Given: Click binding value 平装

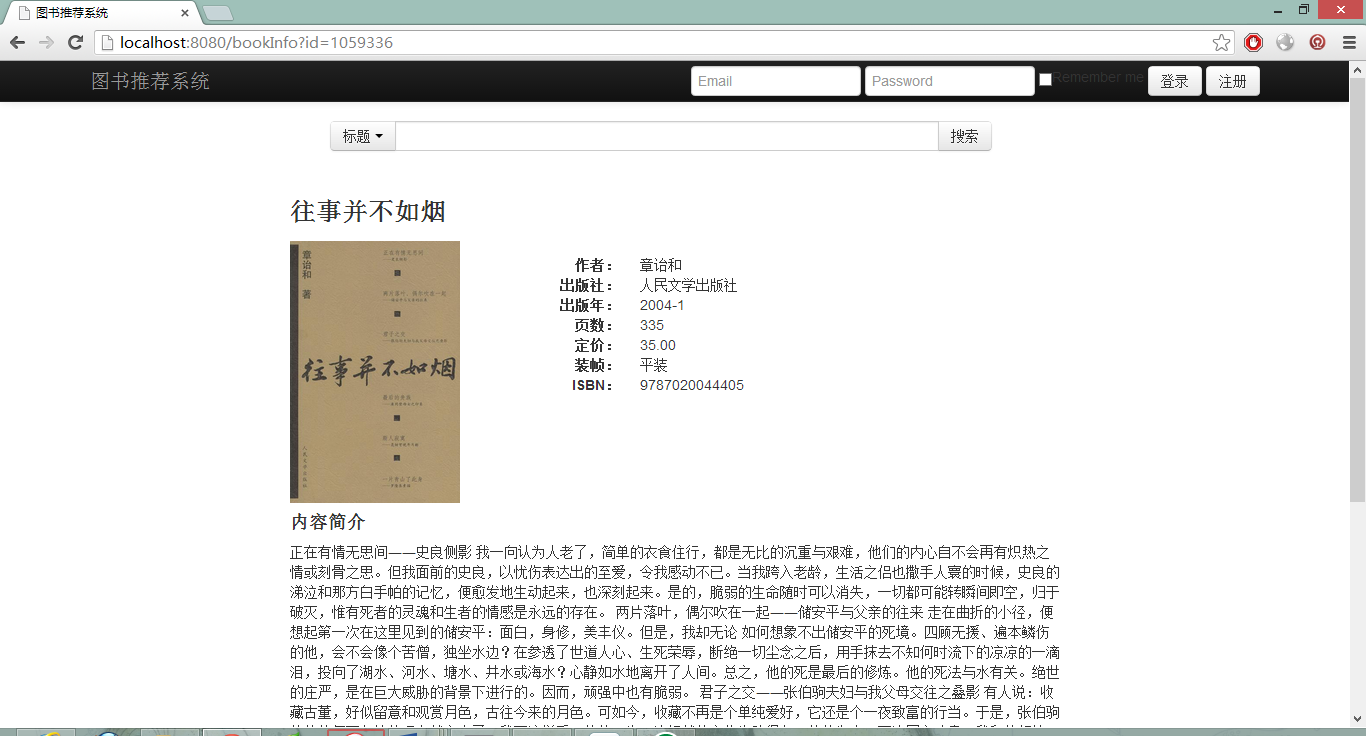Looking at the screenshot, I should [x=654, y=365].
